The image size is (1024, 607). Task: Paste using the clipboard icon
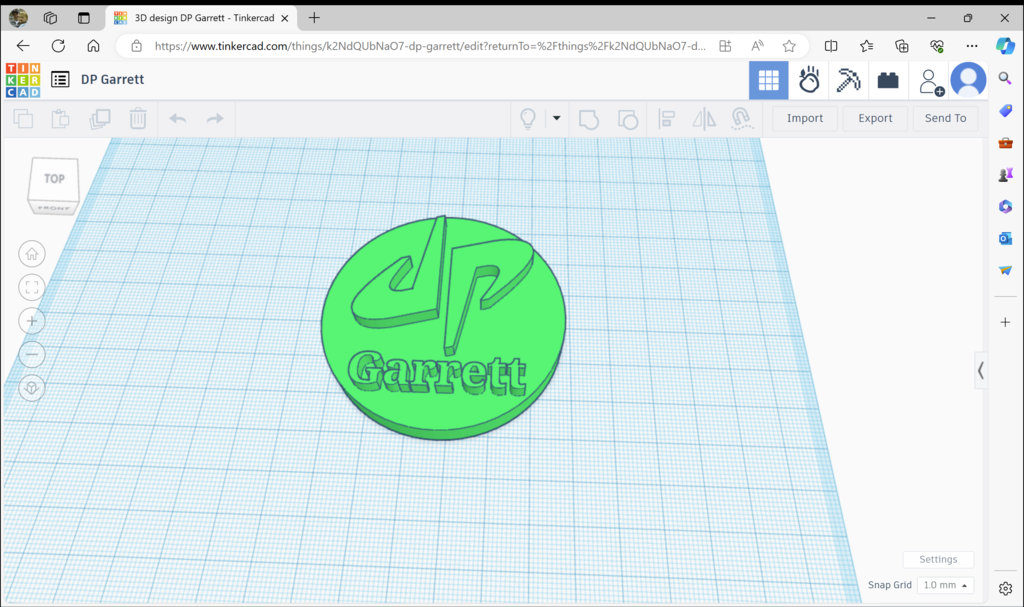tap(61, 119)
